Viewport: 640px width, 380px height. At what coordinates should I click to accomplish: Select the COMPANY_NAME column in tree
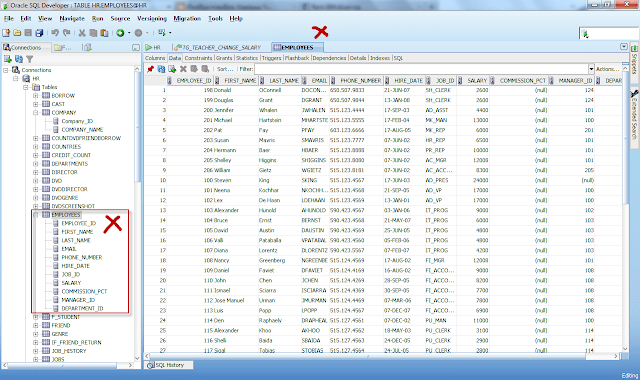(x=82, y=129)
